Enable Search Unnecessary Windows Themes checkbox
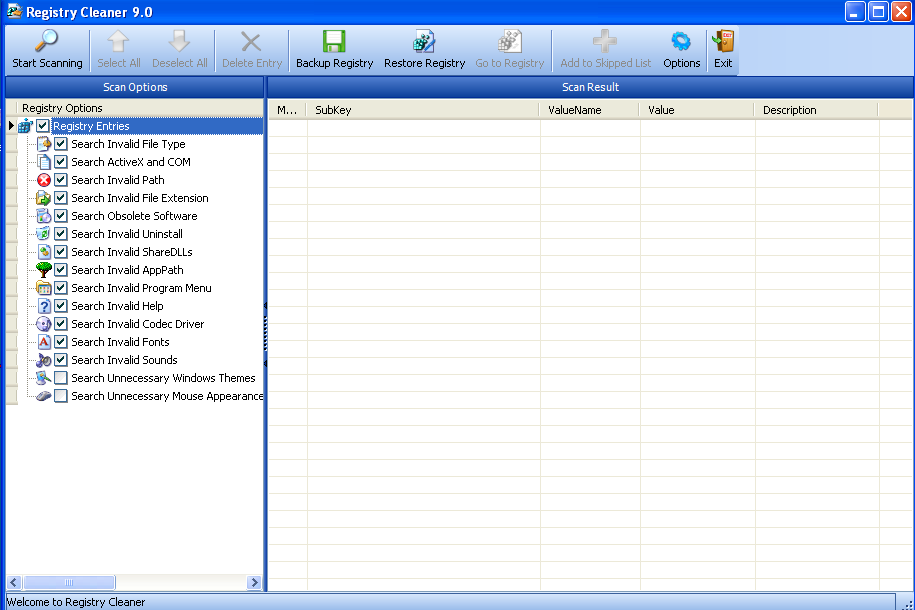The height and width of the screenshot is (610, 915). coord(61,378)
